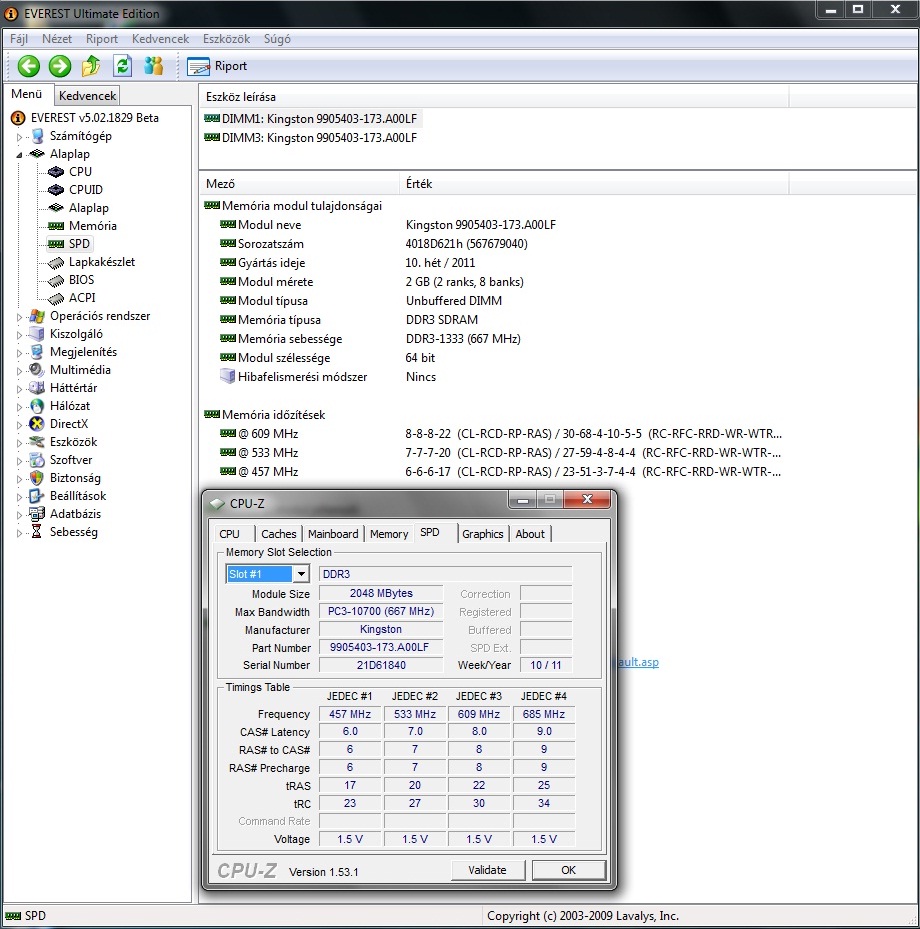Open the Kedvencek menu
The image size is (920, 929).
[161, 39]
